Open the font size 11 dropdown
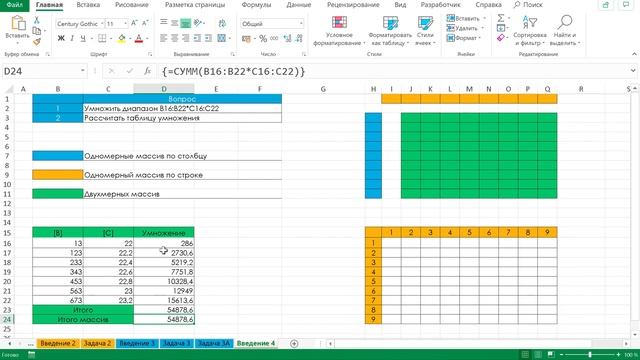This screenshot has height=360, width=640. (x=126, y=24)
